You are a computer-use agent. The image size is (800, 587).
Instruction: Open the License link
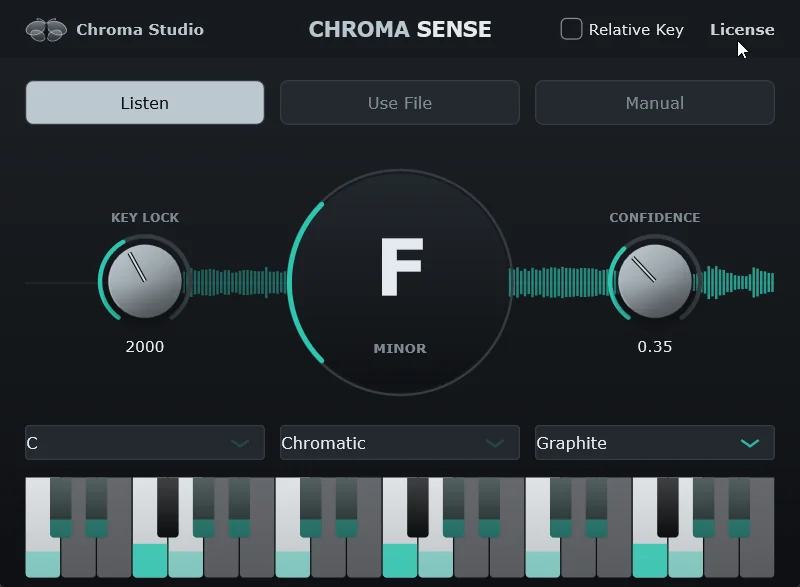click(x=742, y=30)
